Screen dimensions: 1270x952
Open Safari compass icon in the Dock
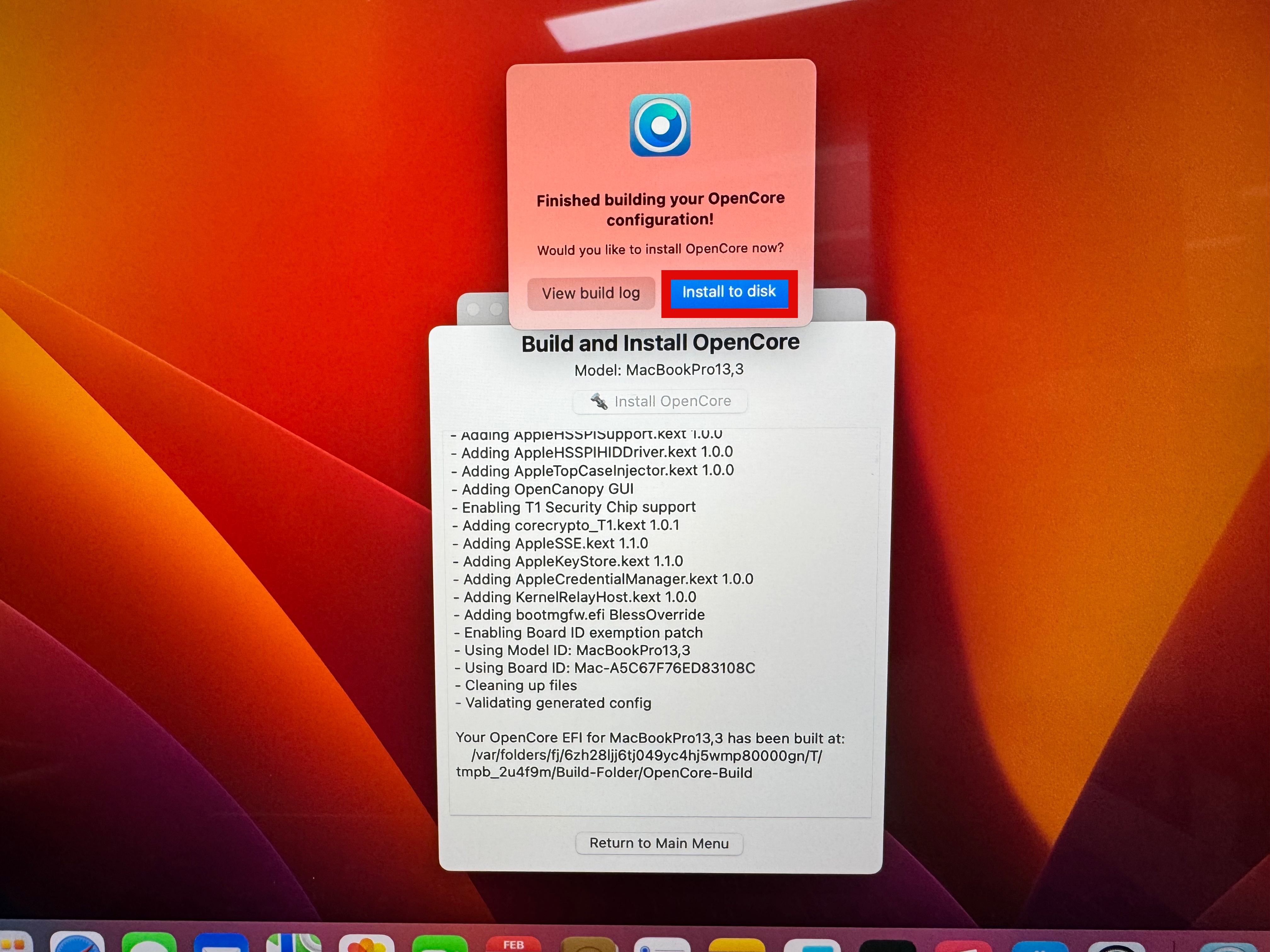(x=77, y=942)
